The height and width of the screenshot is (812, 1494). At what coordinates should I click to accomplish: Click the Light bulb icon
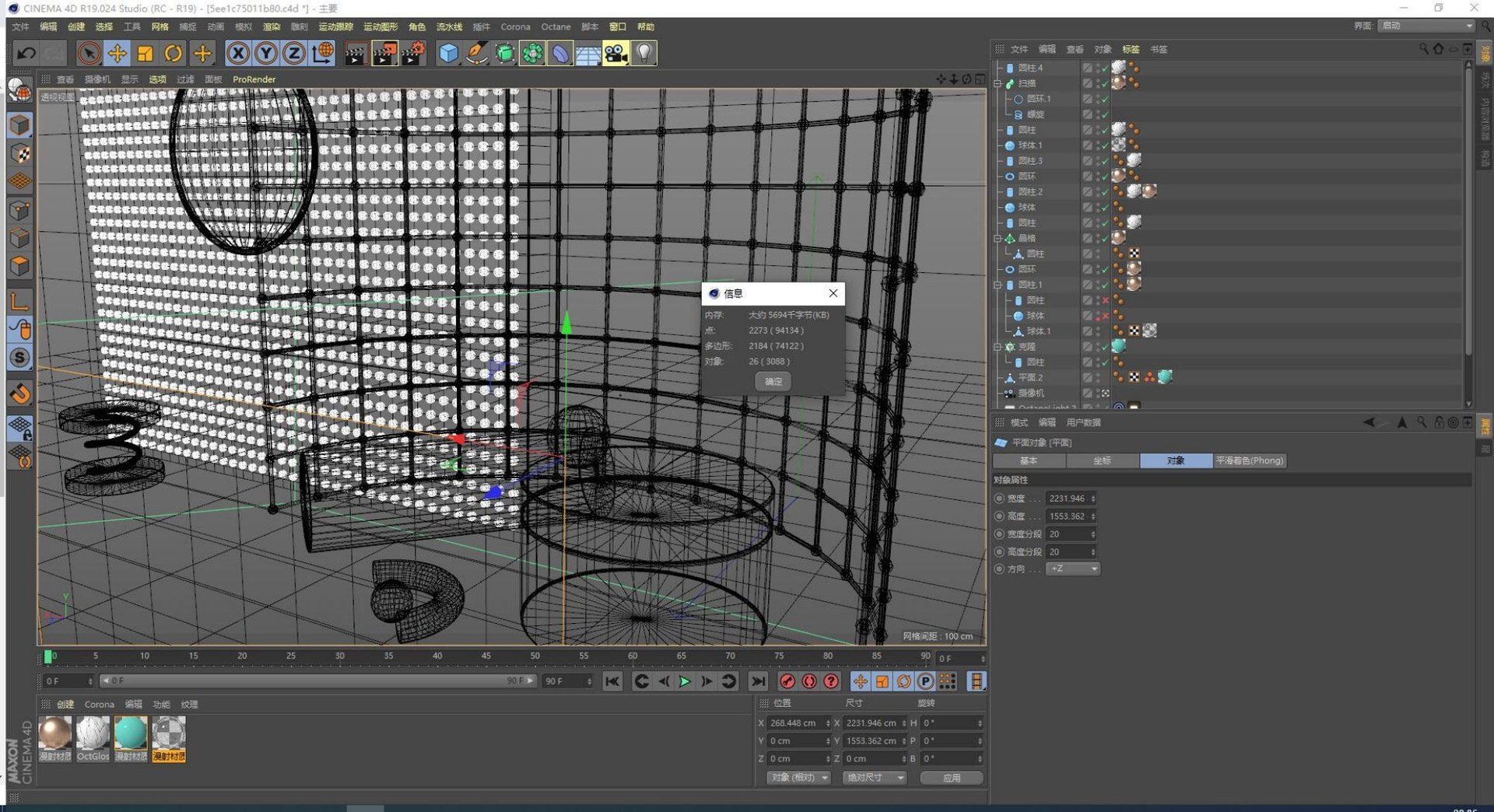click(x=644, y=53)
